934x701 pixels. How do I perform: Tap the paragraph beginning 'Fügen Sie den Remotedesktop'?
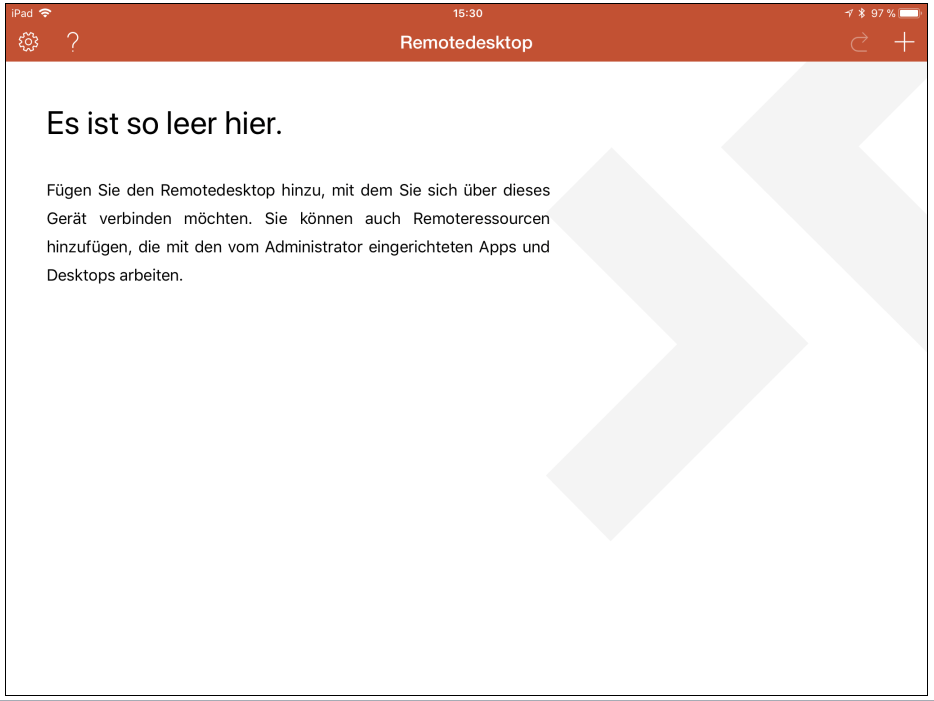298,233
